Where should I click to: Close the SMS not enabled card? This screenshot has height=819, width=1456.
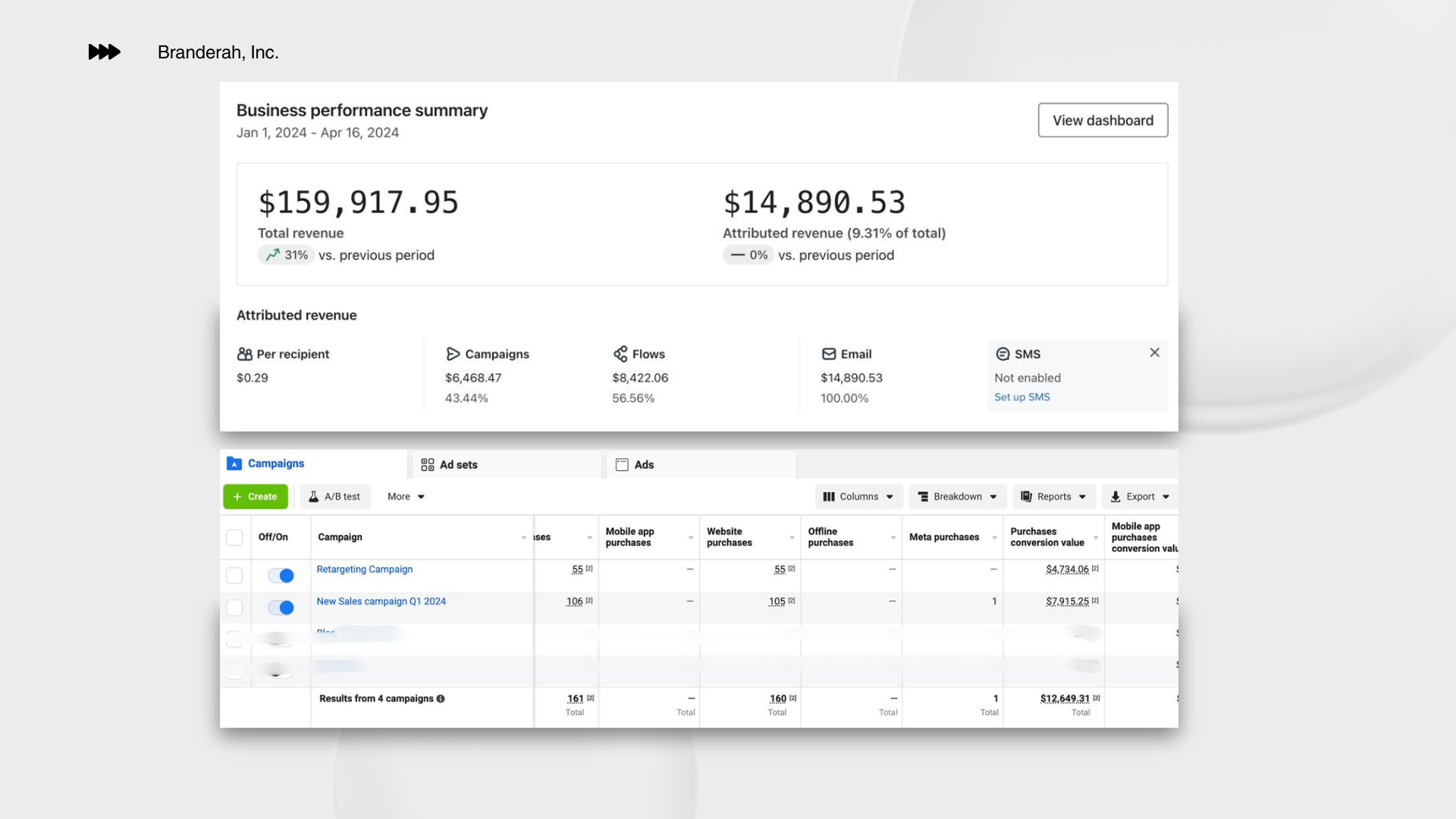tap(1154, 353)
